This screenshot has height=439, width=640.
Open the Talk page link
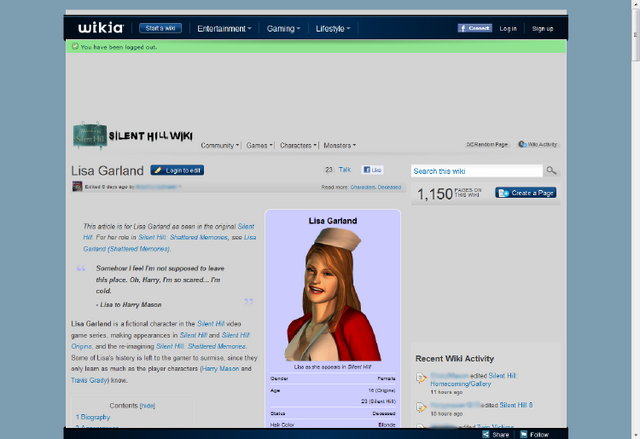pos(344,169)
